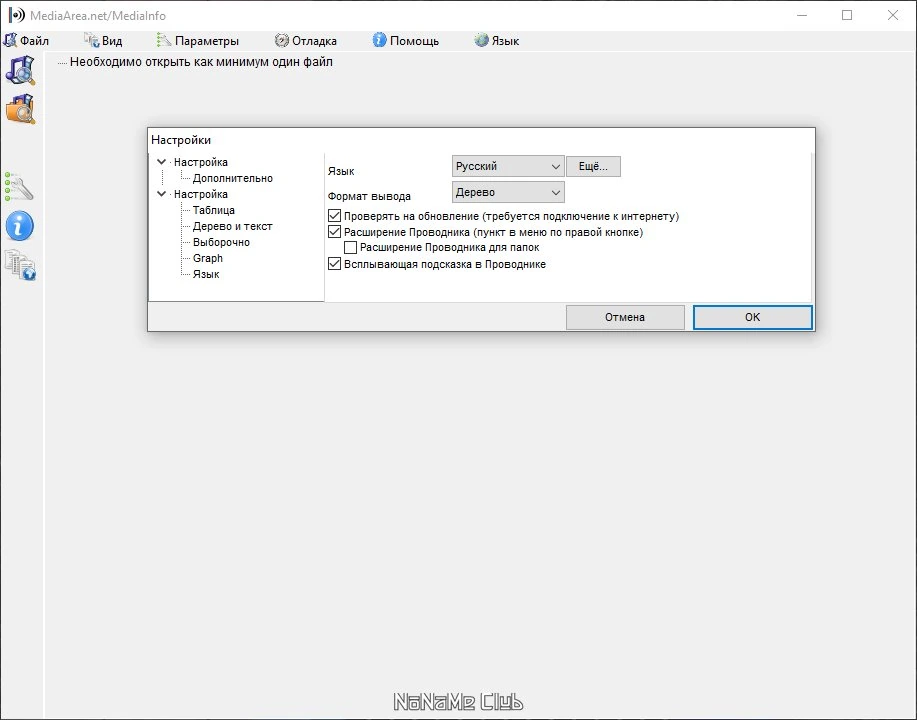The width and height of the screenshot is (917, 720).
Task: Minimize the MediaInfo window
Action: tap(802, 15)
